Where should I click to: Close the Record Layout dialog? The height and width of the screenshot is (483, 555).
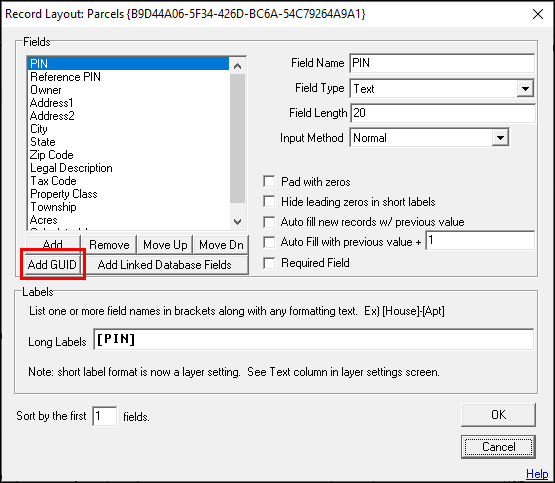538,14
